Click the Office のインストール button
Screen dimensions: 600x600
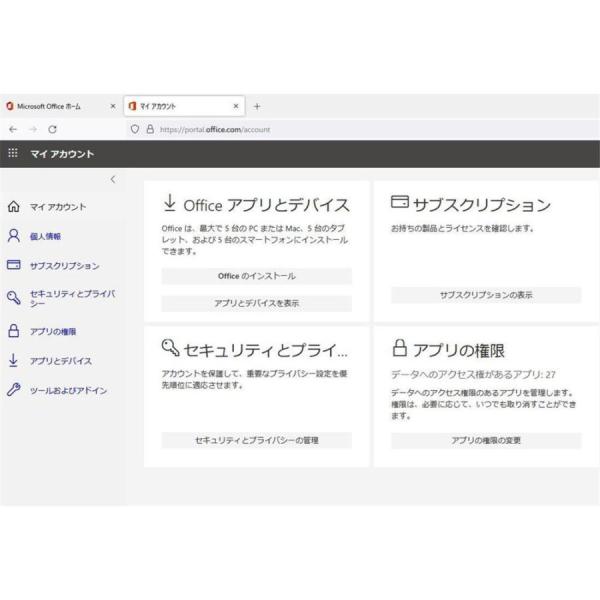tap(257, 276)
